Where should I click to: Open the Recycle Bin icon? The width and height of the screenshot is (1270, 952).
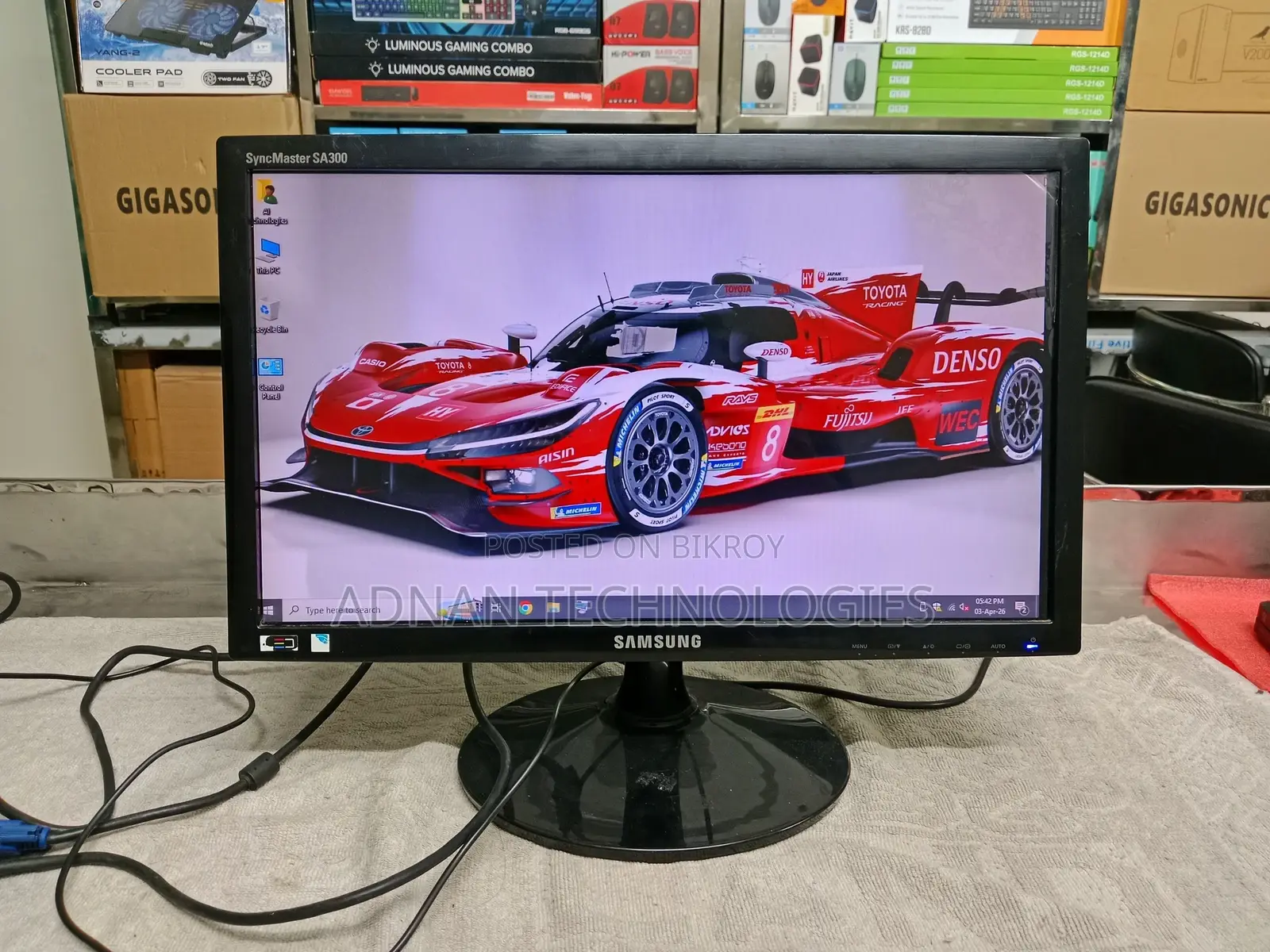pyautogui.click(x=270, y=315)
